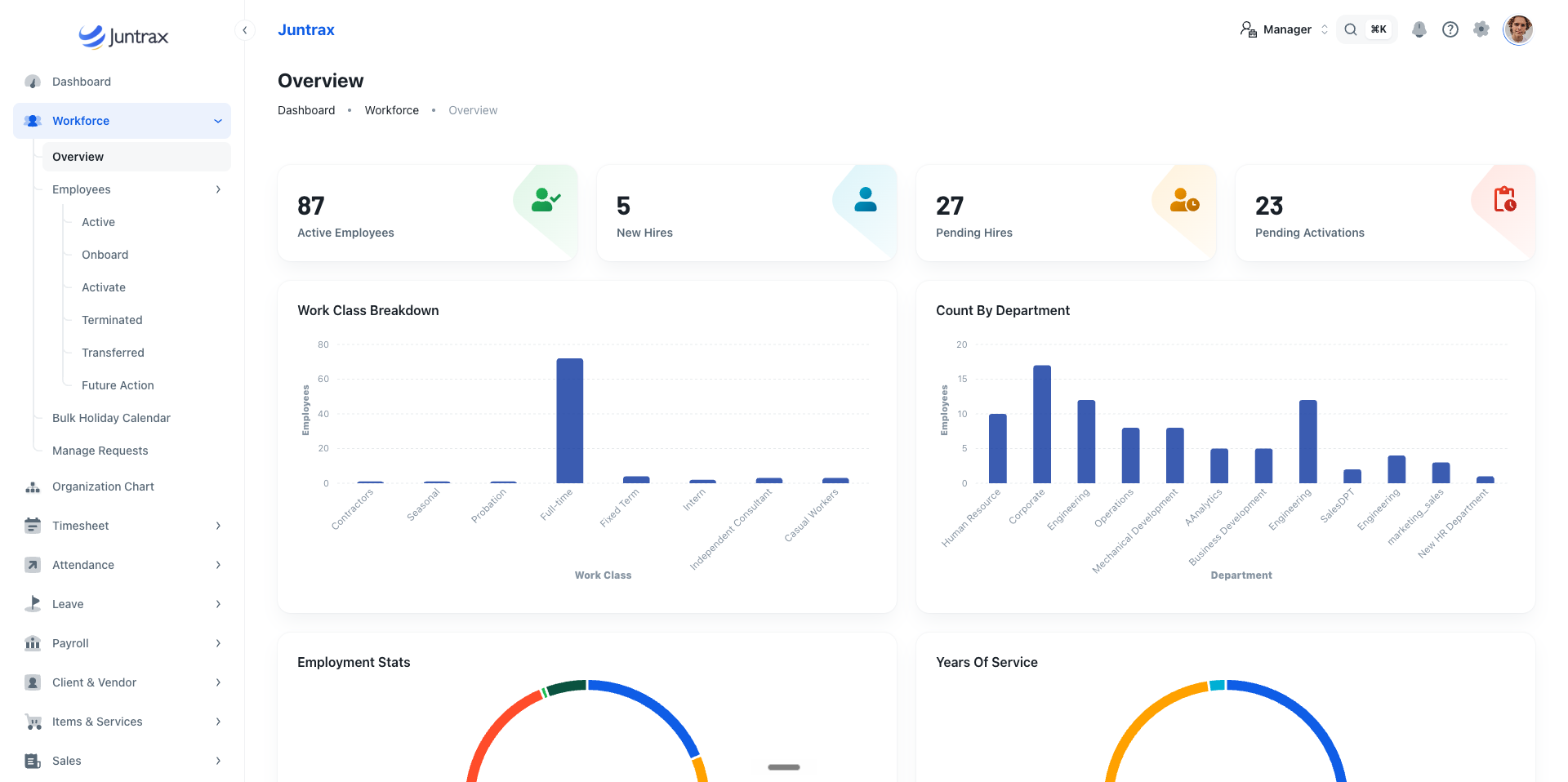Select Overview under Workforce
The height and width of the screenshot is (782, 1568).
pos(136,157)
